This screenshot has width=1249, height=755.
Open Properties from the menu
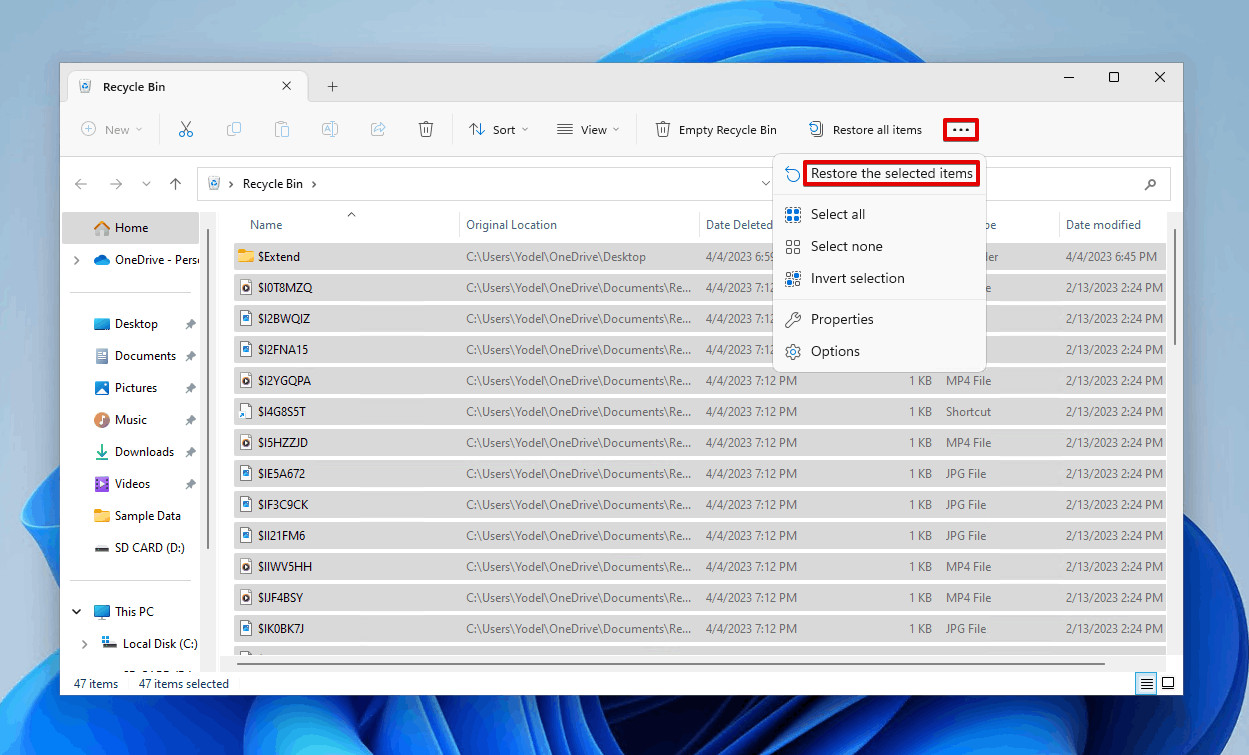(x=879, y=319)
